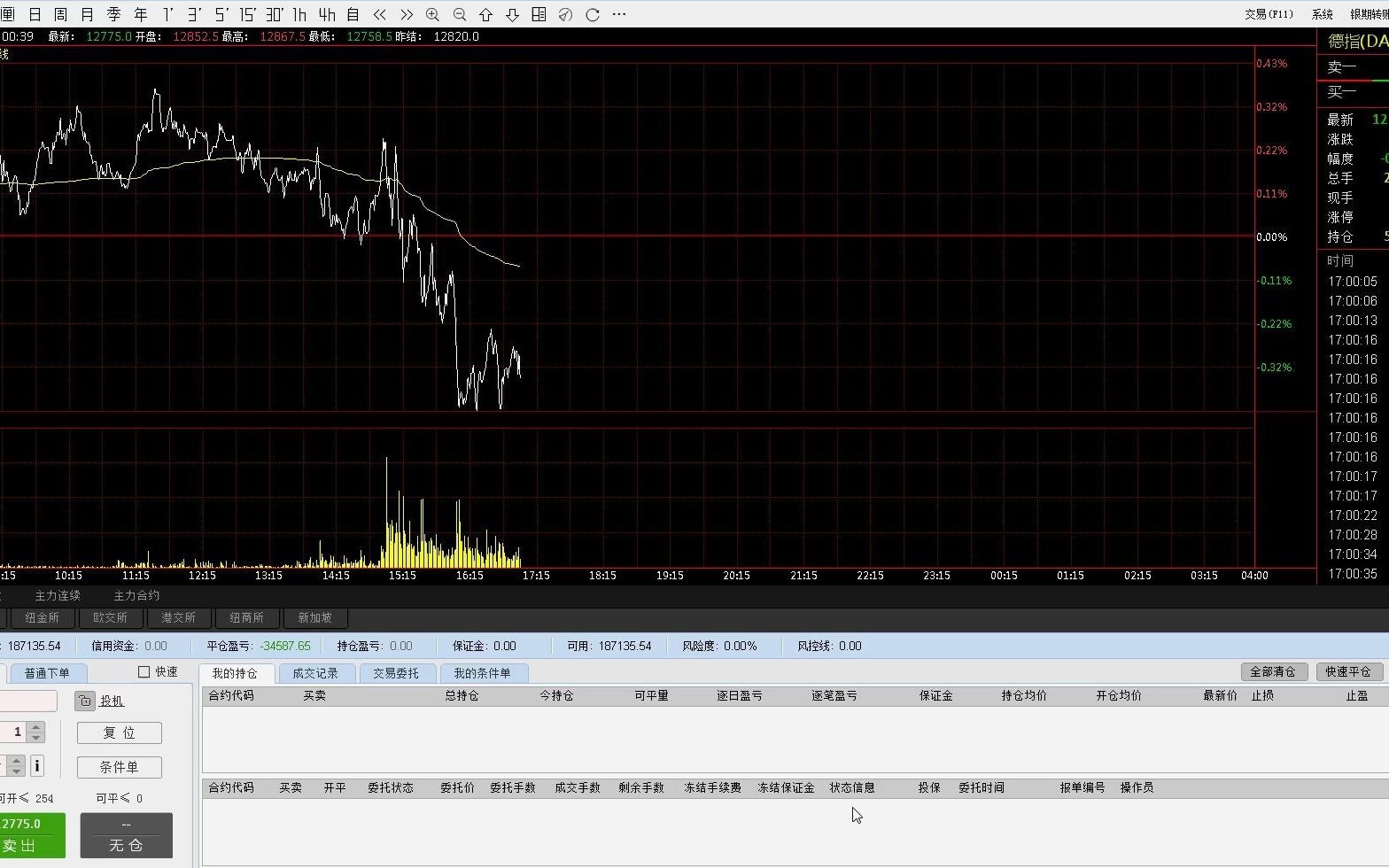Refresh the chart with circular arrow
The width and height of the screenshot is (1389, 868).
593,14
